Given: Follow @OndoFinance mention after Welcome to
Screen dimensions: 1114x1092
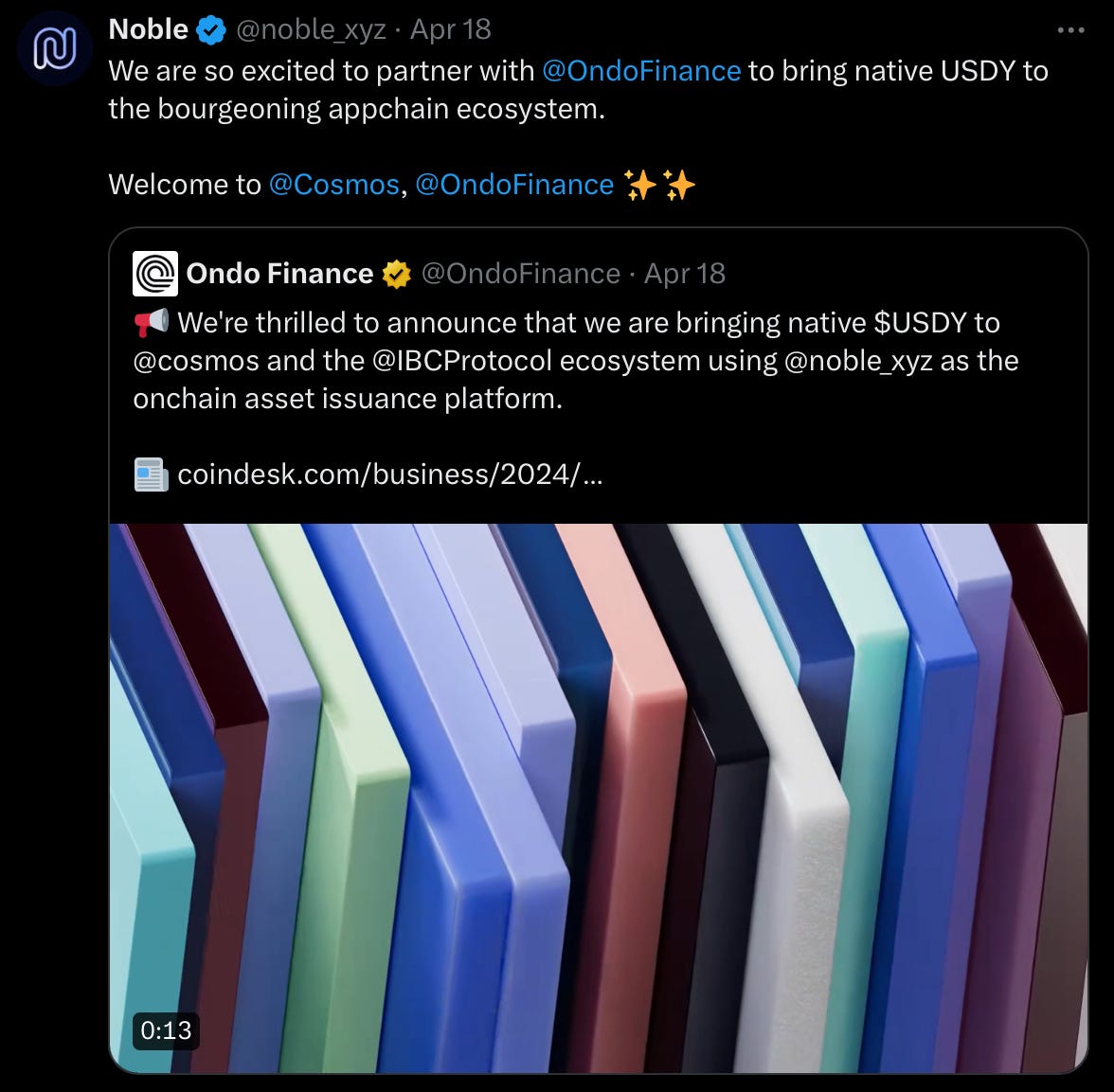Looking at the screenshot, I should (x=514, y=185).
